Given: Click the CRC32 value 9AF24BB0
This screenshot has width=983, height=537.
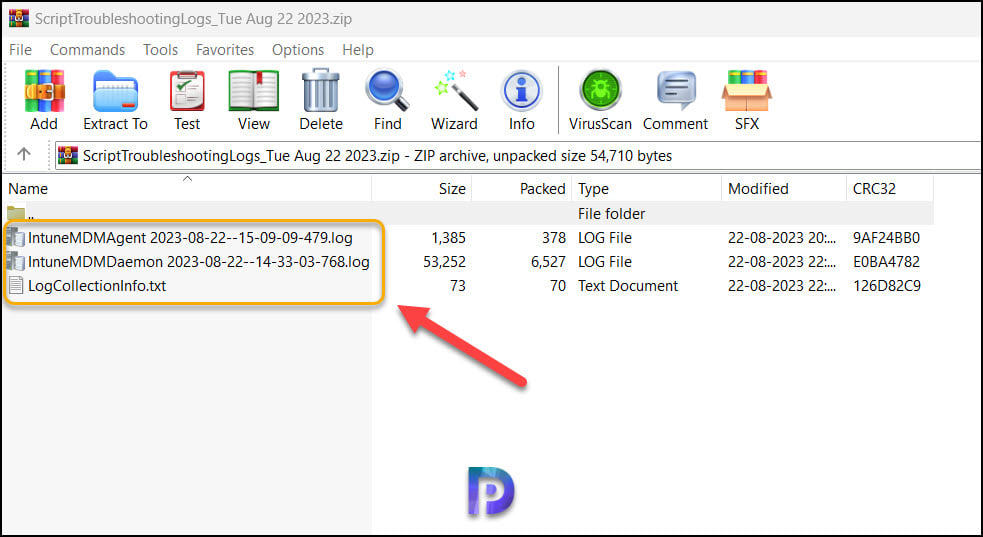Looking at the screenshot, I should [886, 238].
